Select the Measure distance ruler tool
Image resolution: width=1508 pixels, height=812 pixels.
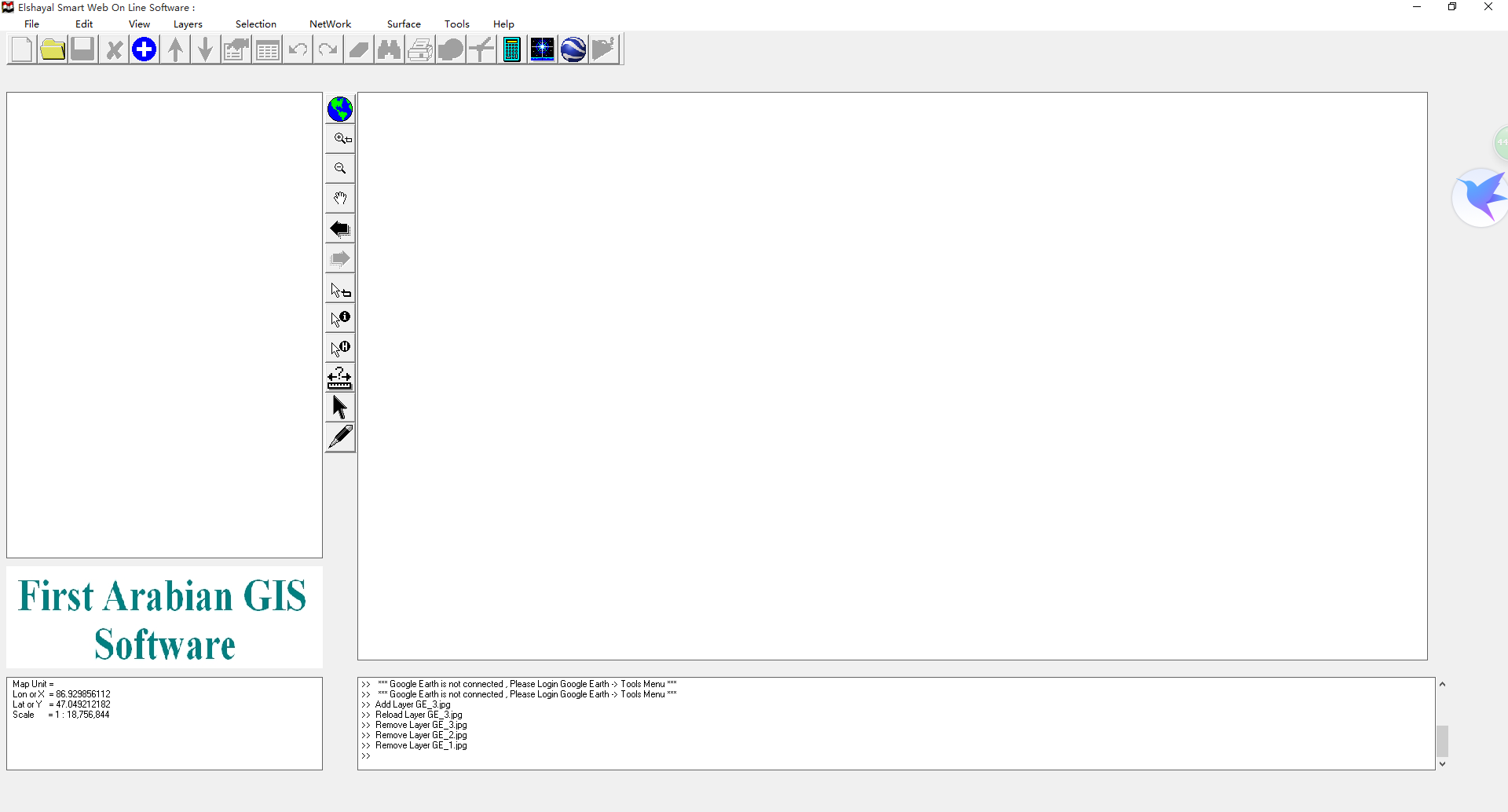point(340,379)
